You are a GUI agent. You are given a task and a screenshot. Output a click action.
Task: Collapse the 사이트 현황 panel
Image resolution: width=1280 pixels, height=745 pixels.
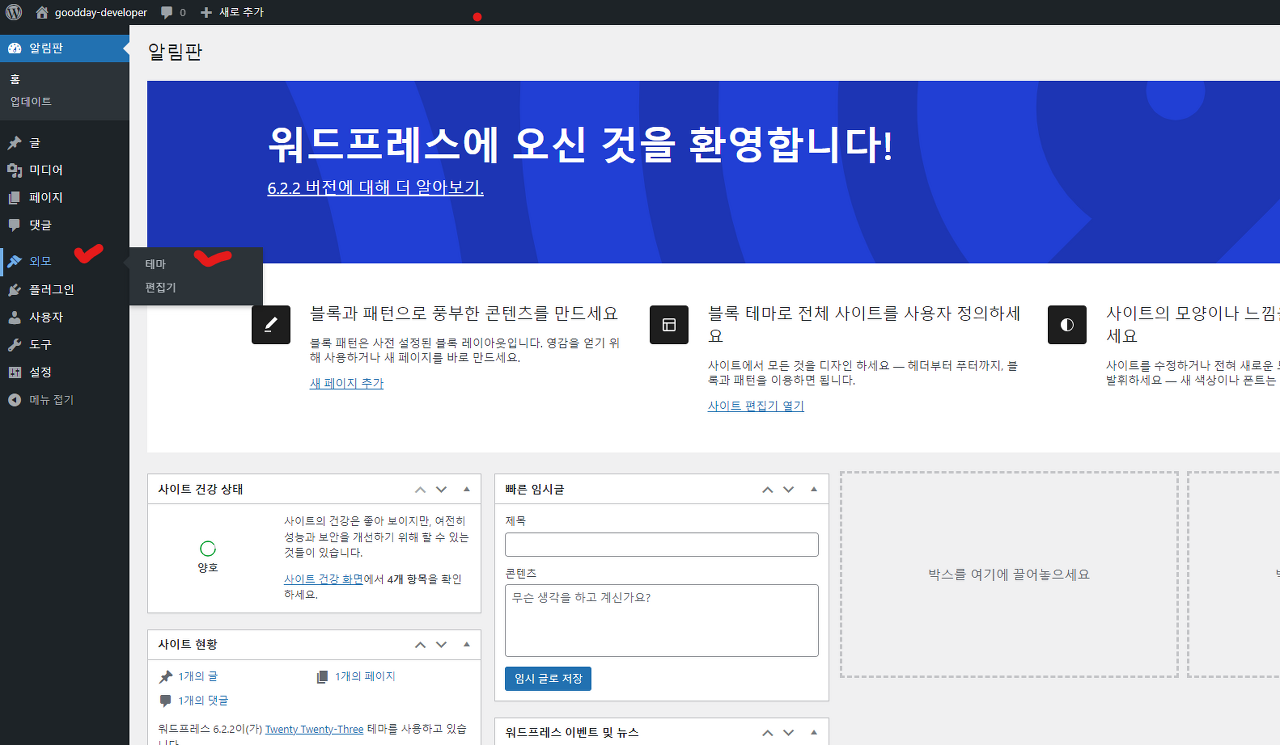466,645
